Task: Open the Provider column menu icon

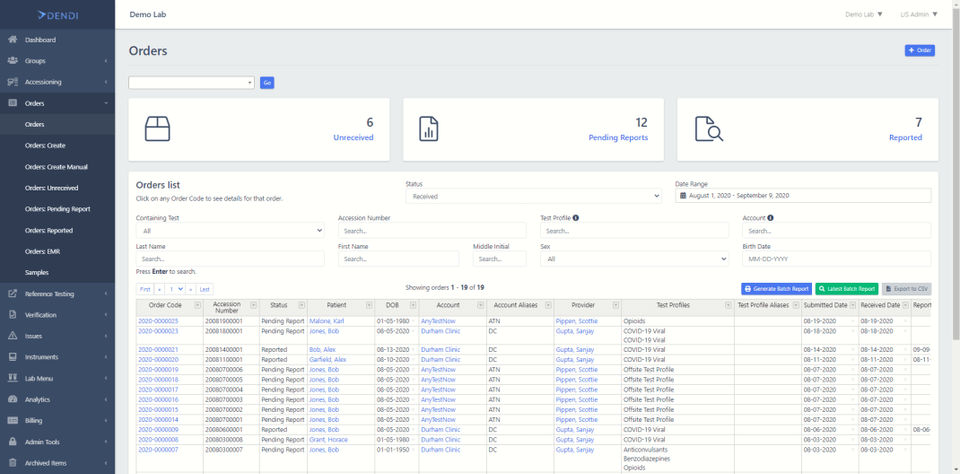Action: click(x=615, y=305)
